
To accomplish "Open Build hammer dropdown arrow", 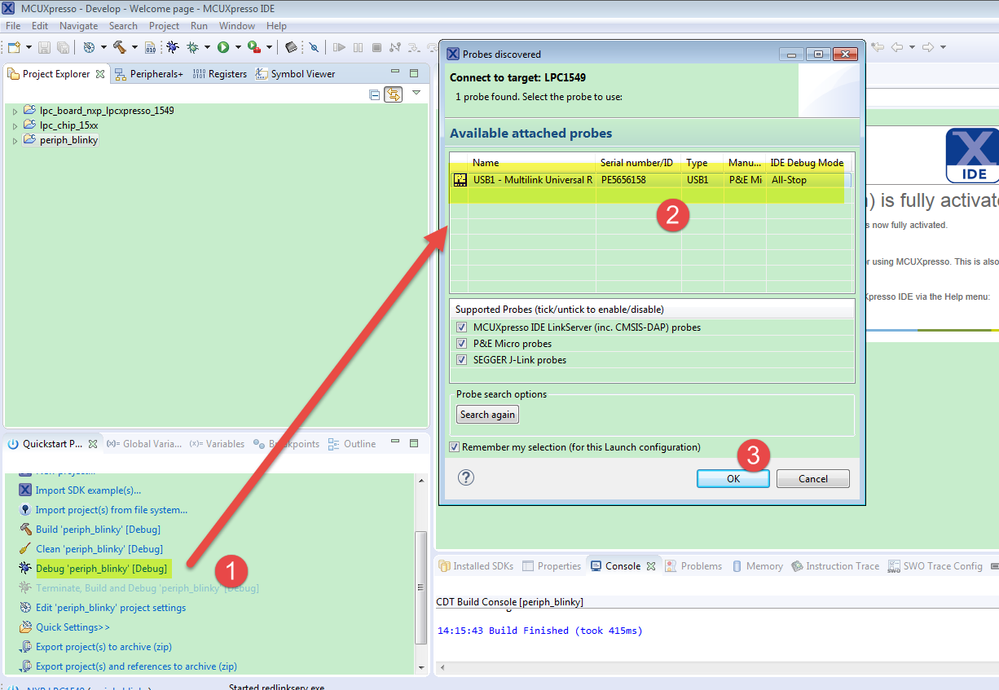I will tap(134, 47).
